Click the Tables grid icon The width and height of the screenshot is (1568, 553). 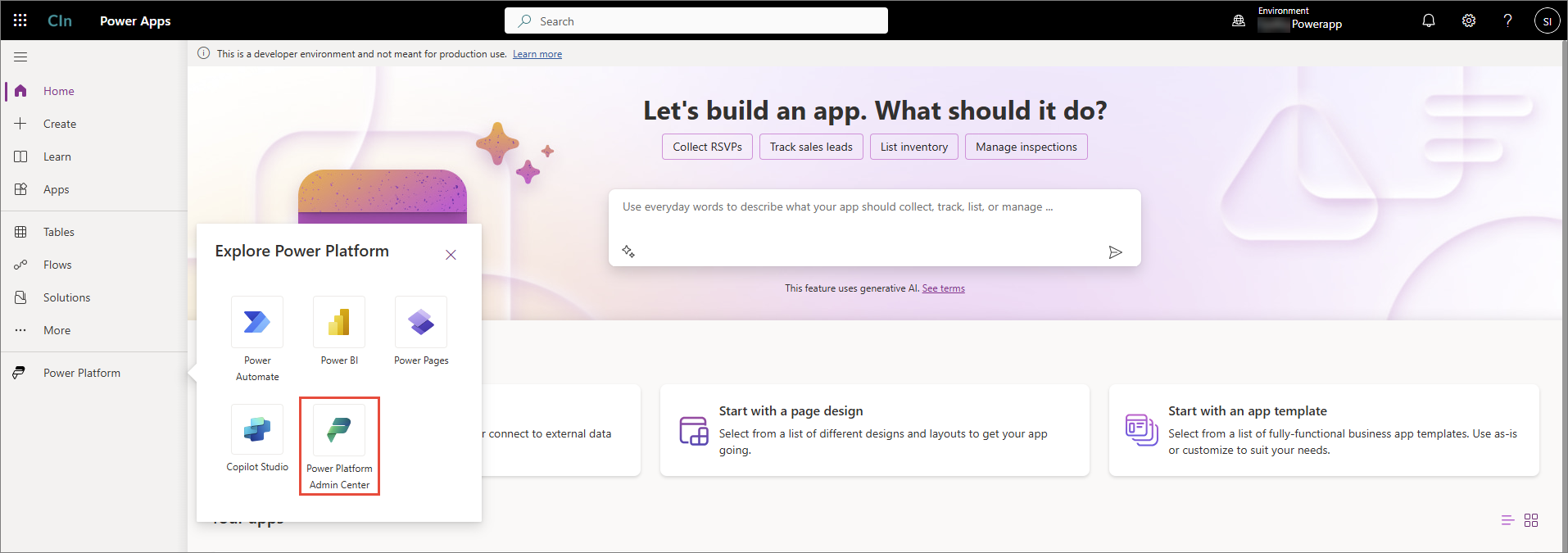20,232
